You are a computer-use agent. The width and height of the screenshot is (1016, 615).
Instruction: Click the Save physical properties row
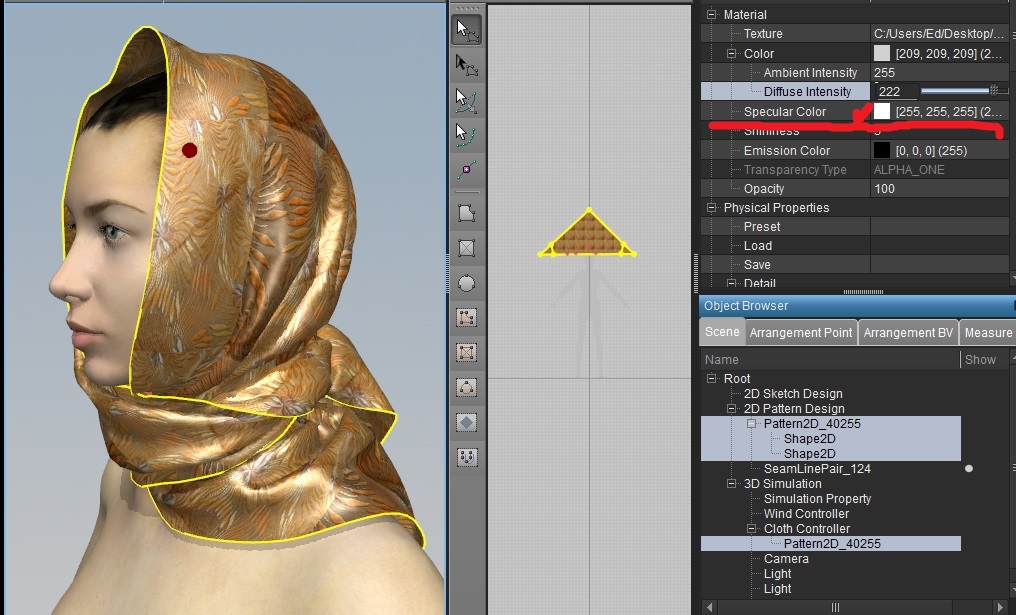click(x=855, y=264)
